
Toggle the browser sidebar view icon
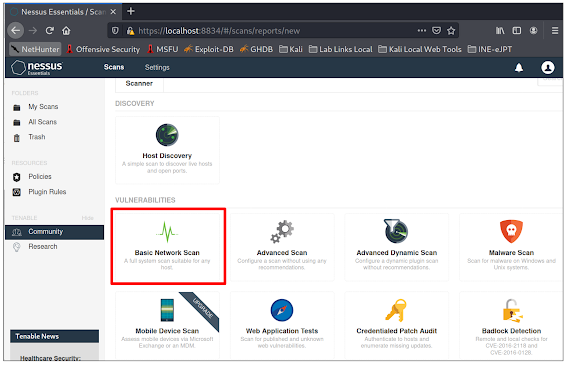pyautogui.click(x=517, y=31)
